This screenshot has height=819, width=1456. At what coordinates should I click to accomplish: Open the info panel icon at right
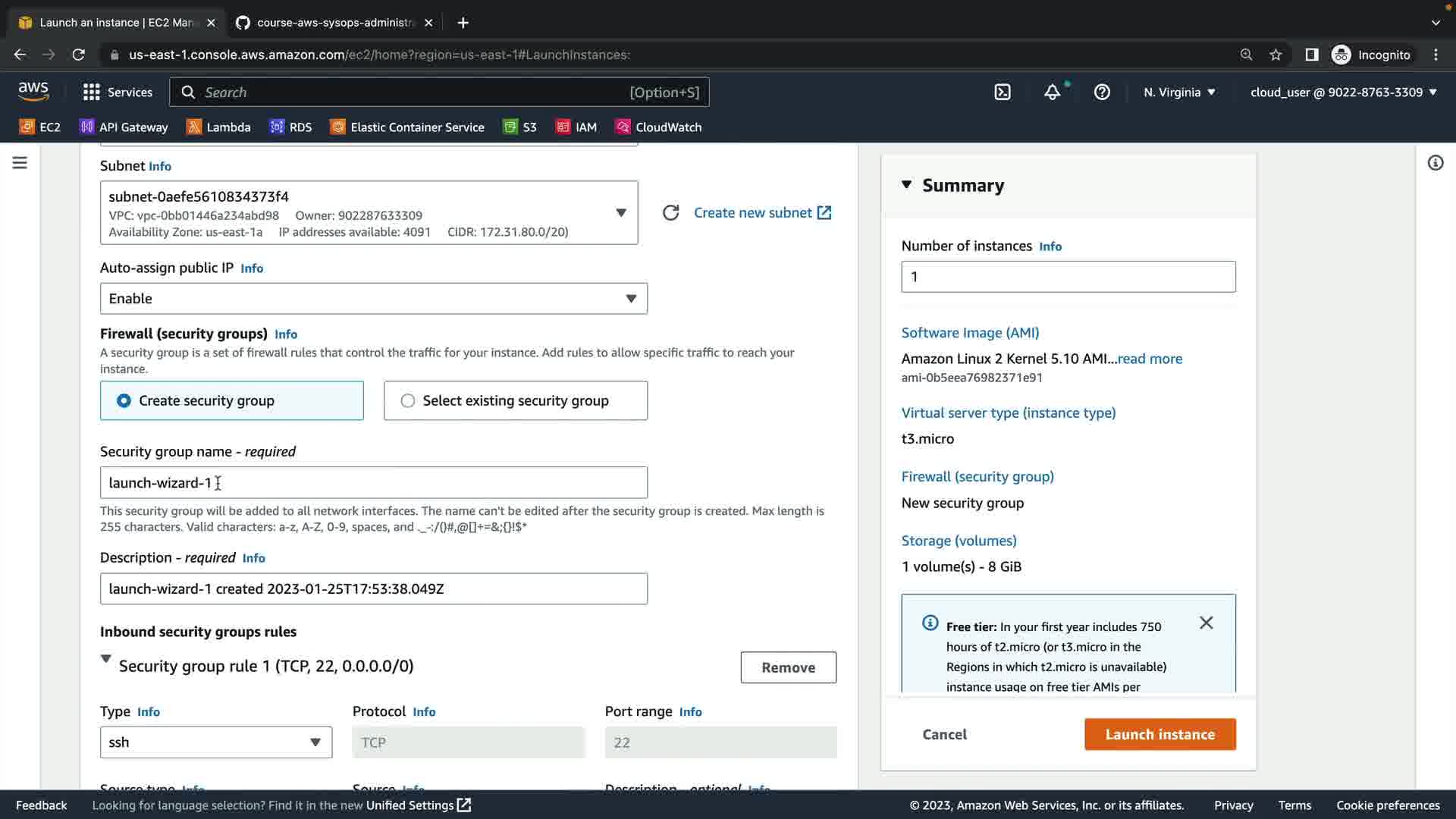(1435, 163)
